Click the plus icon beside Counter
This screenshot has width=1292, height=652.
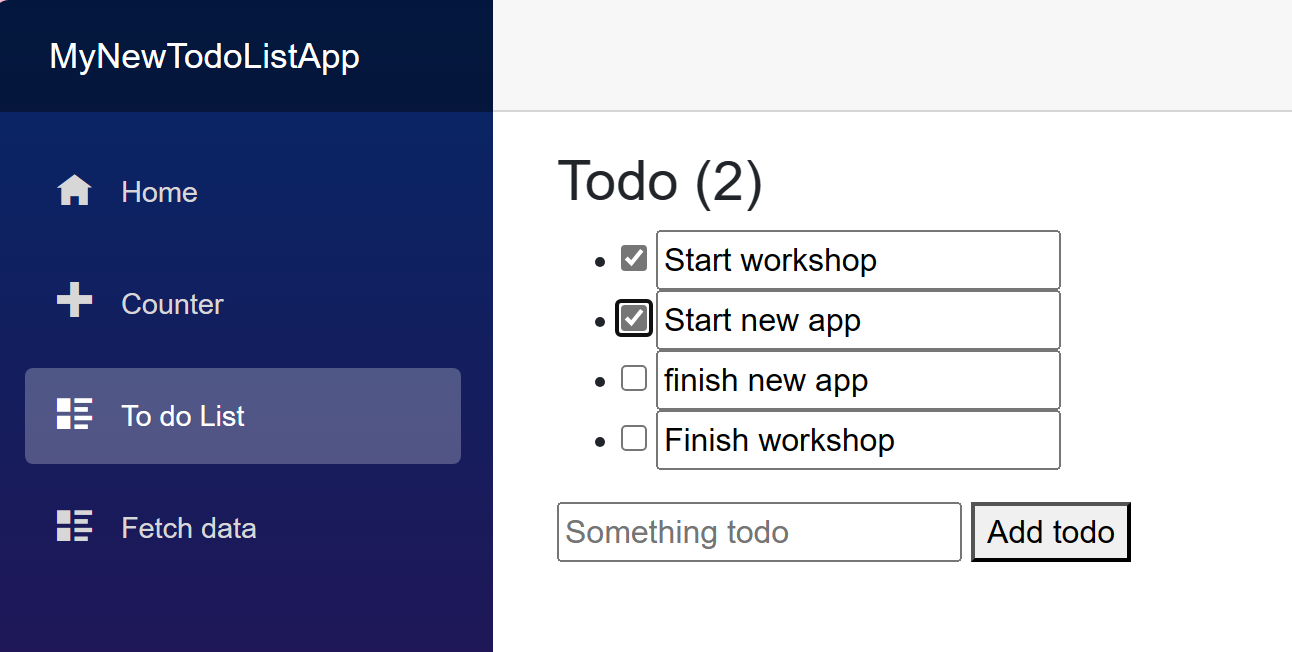pos(73,302)
